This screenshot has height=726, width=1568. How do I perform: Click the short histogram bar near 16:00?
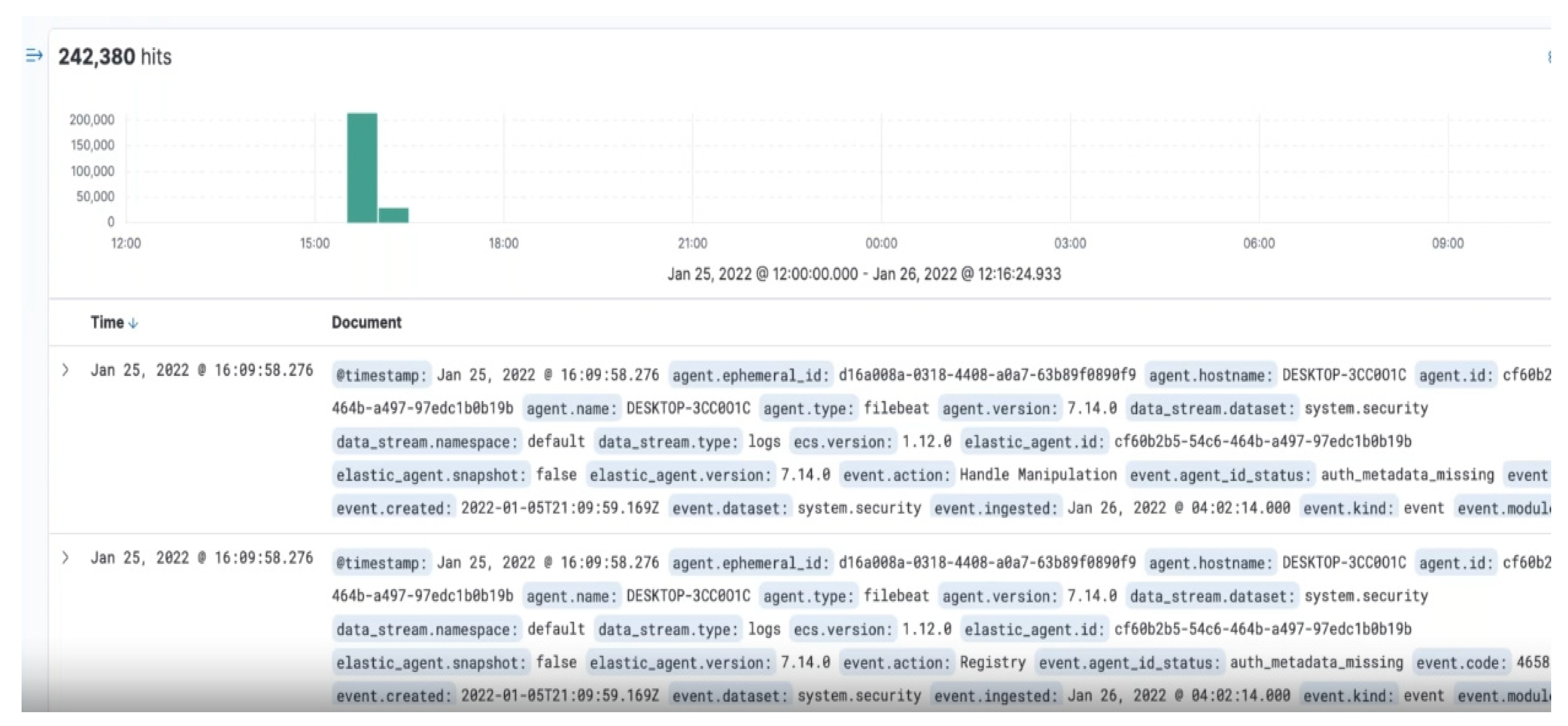coord(393,215)
